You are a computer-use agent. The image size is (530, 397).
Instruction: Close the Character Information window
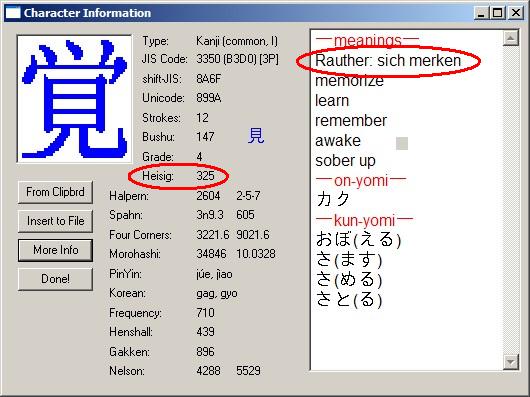pyautogui.click(x=516, y=13)
